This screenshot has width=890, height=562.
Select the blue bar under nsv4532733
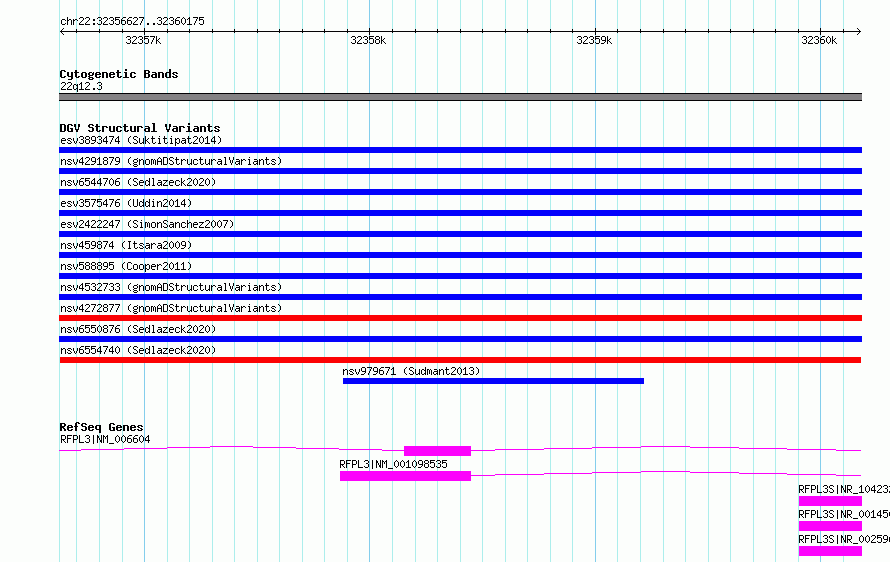point(460,297)
